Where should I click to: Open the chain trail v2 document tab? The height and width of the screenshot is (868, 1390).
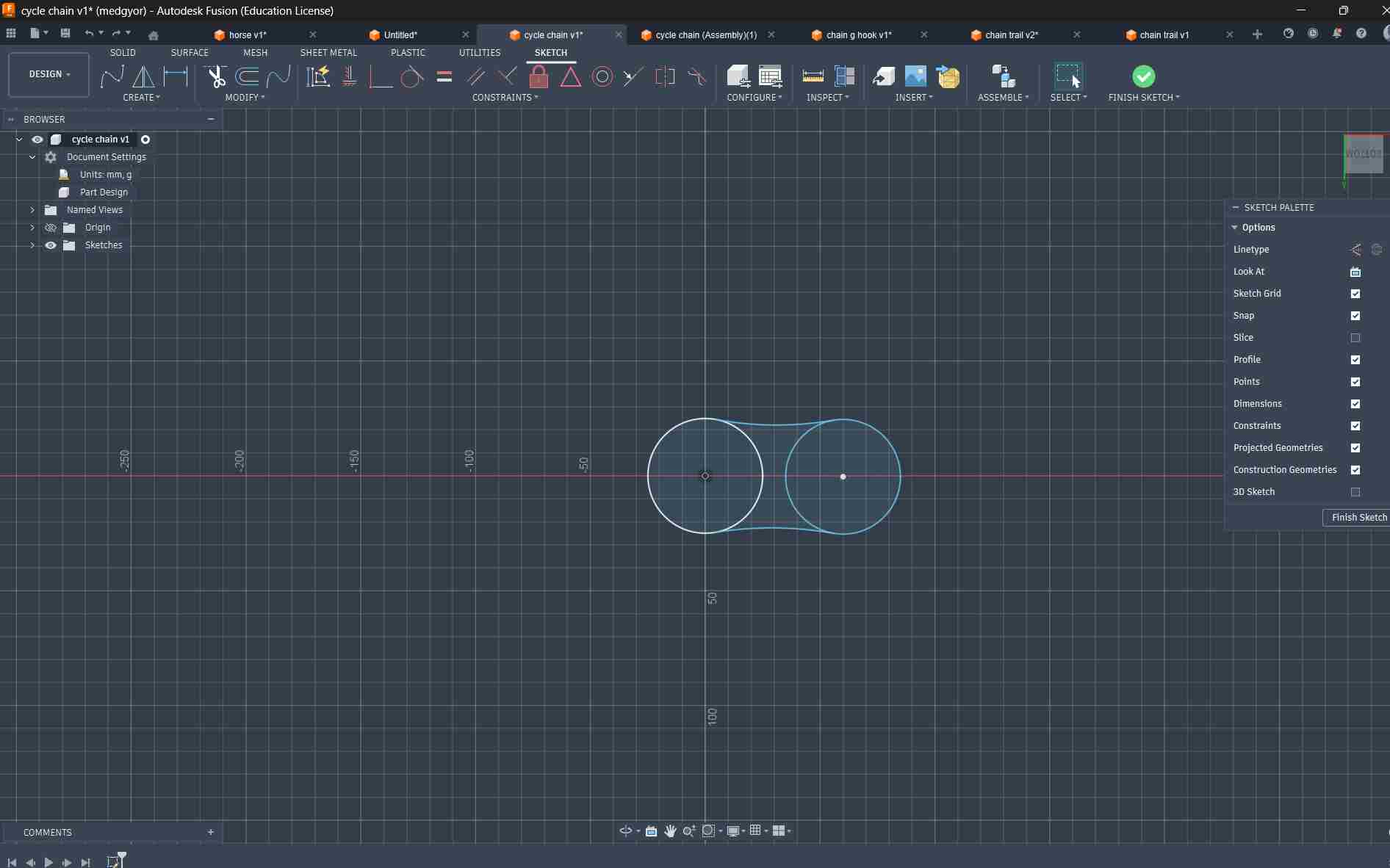click(x=1012, y=35)
